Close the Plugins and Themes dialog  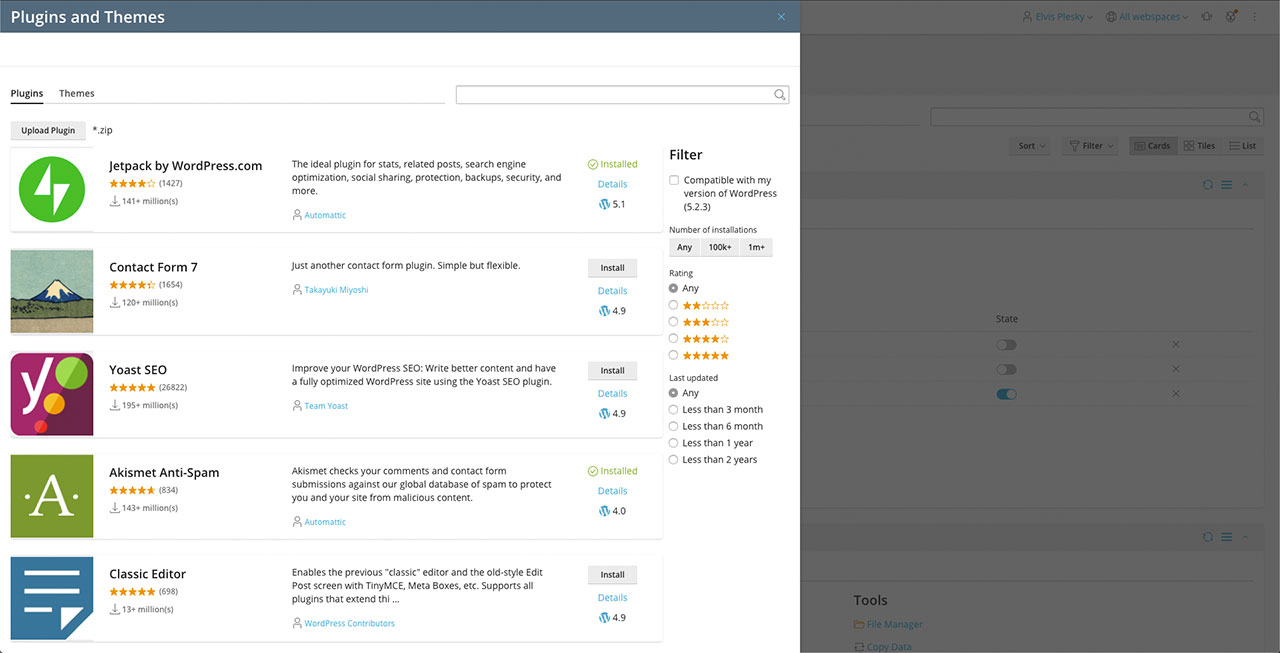coord(781,17)
